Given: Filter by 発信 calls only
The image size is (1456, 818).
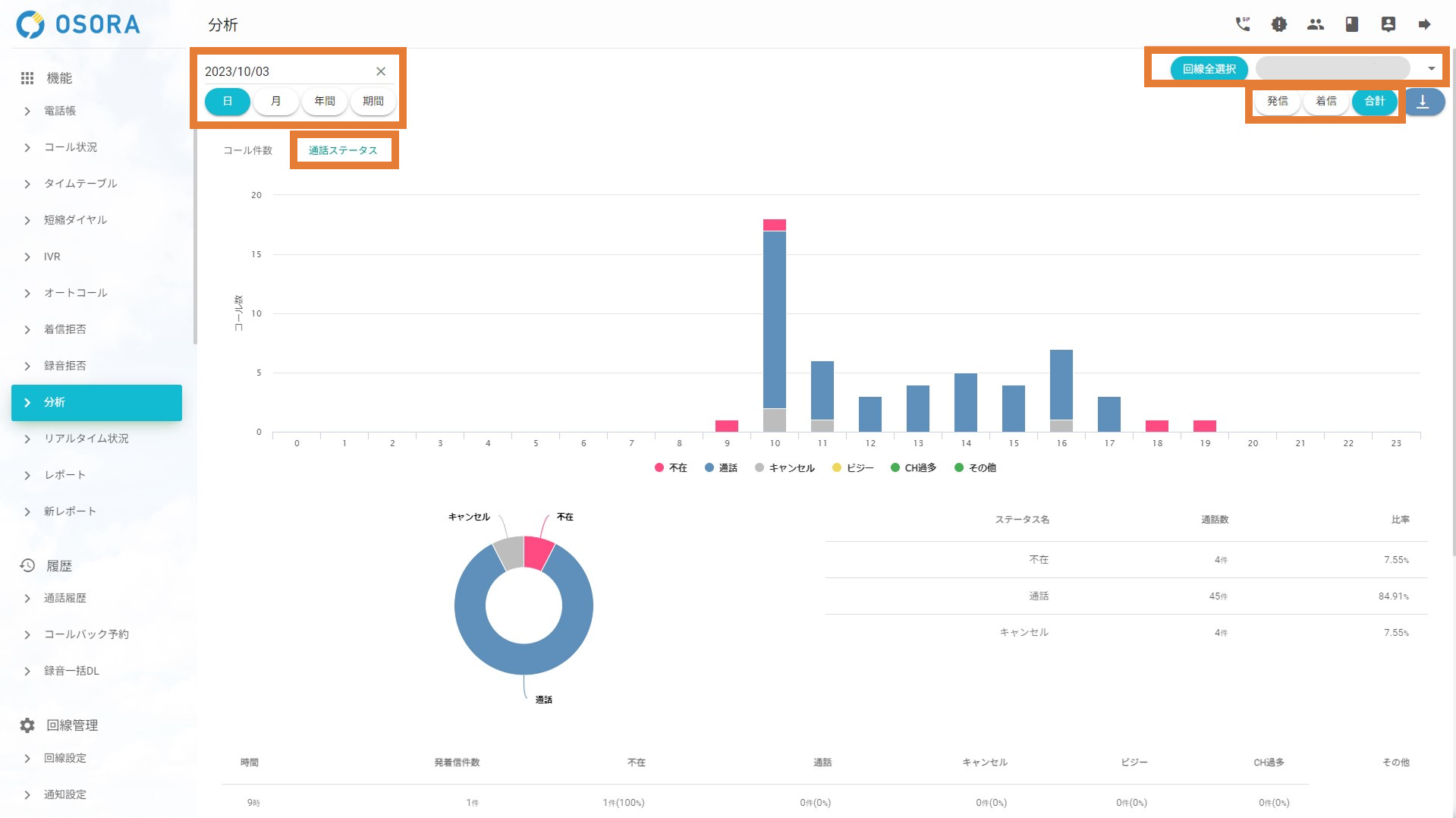Looking at the screenshot, I should coord(1277,101).
